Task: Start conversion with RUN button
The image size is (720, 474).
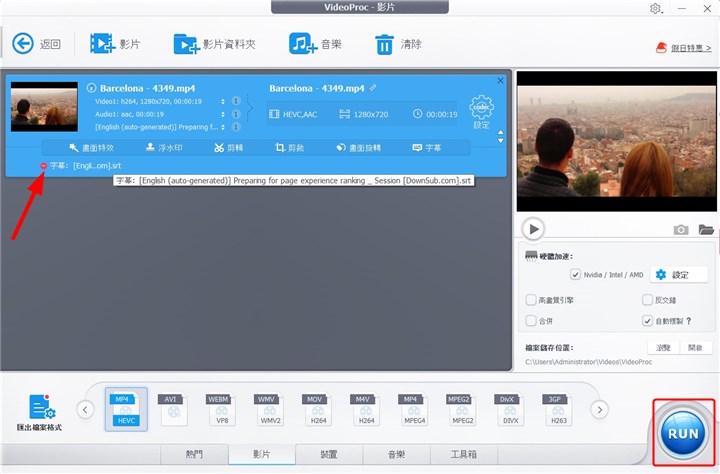Action: coord(683,433)
